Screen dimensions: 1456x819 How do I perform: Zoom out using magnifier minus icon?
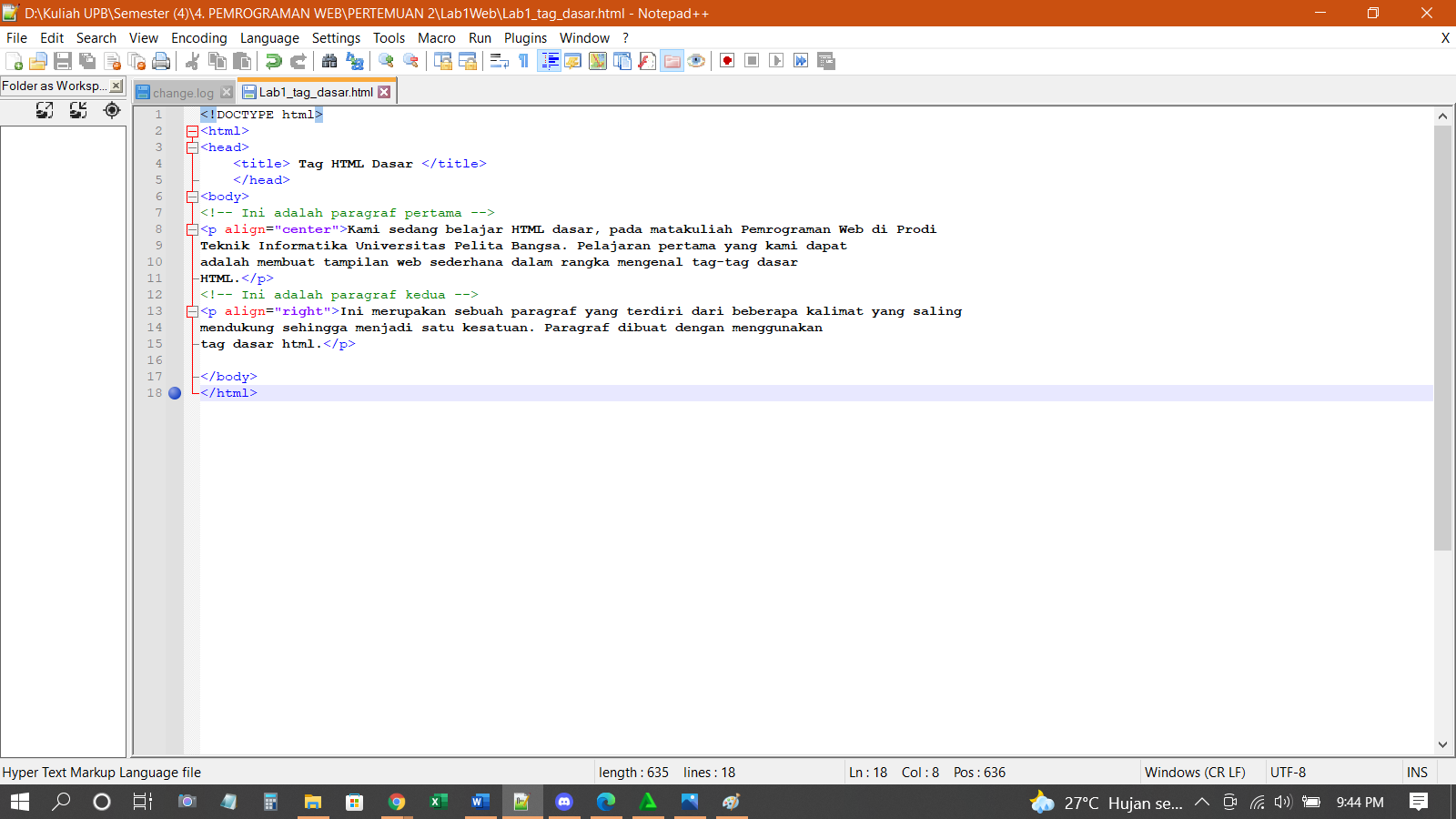[411, 61]
